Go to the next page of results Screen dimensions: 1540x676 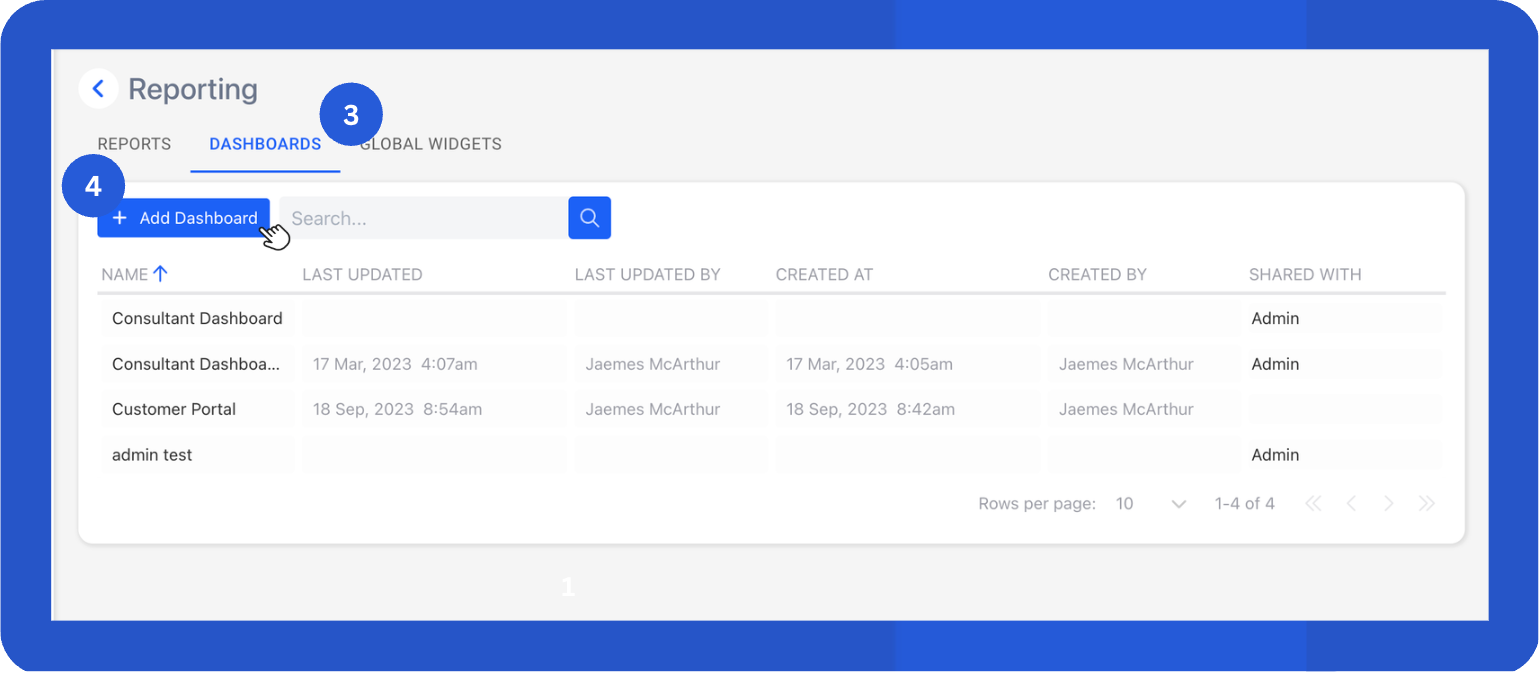pos(1389,504)
